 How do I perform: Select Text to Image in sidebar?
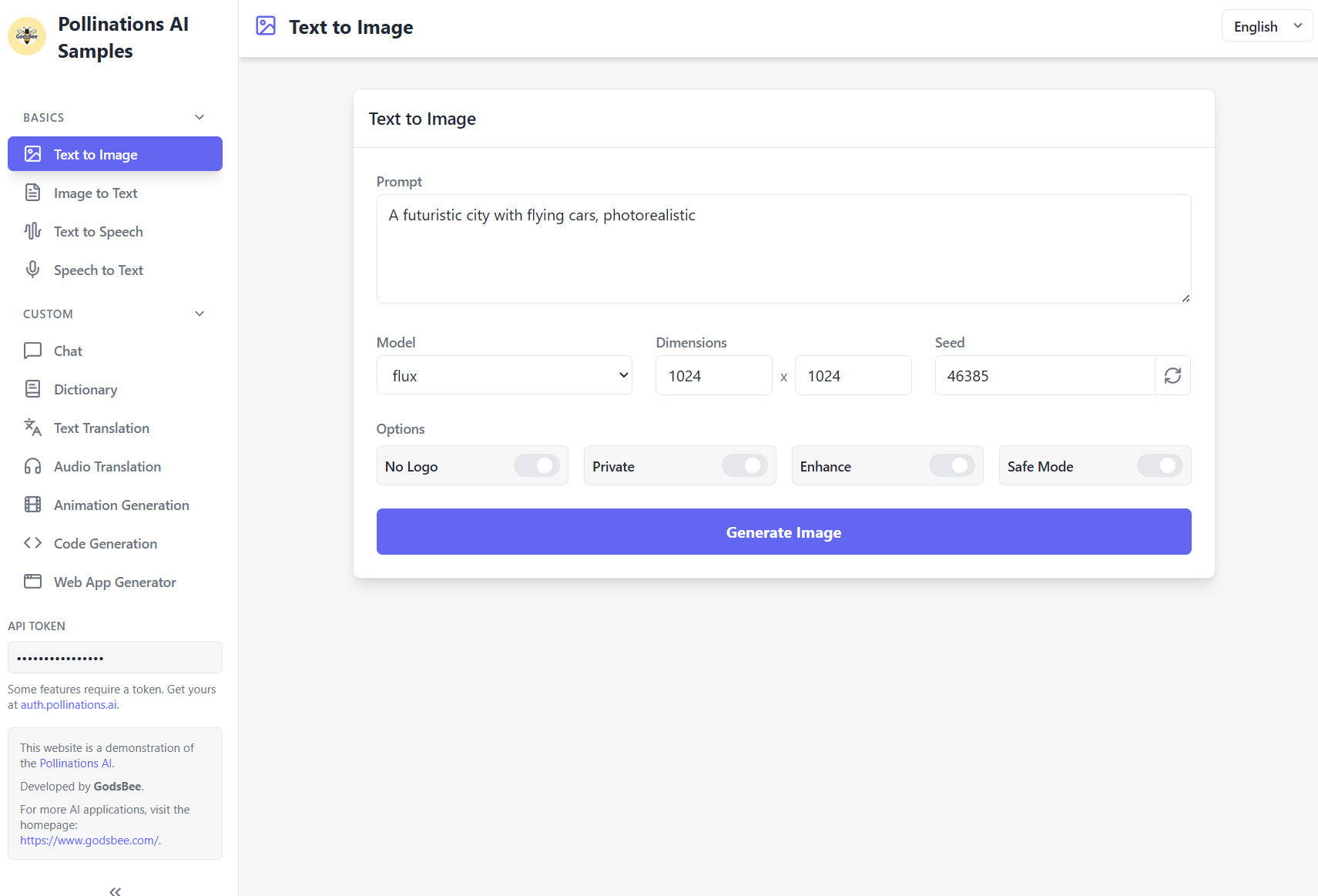[x=115, y=154]
